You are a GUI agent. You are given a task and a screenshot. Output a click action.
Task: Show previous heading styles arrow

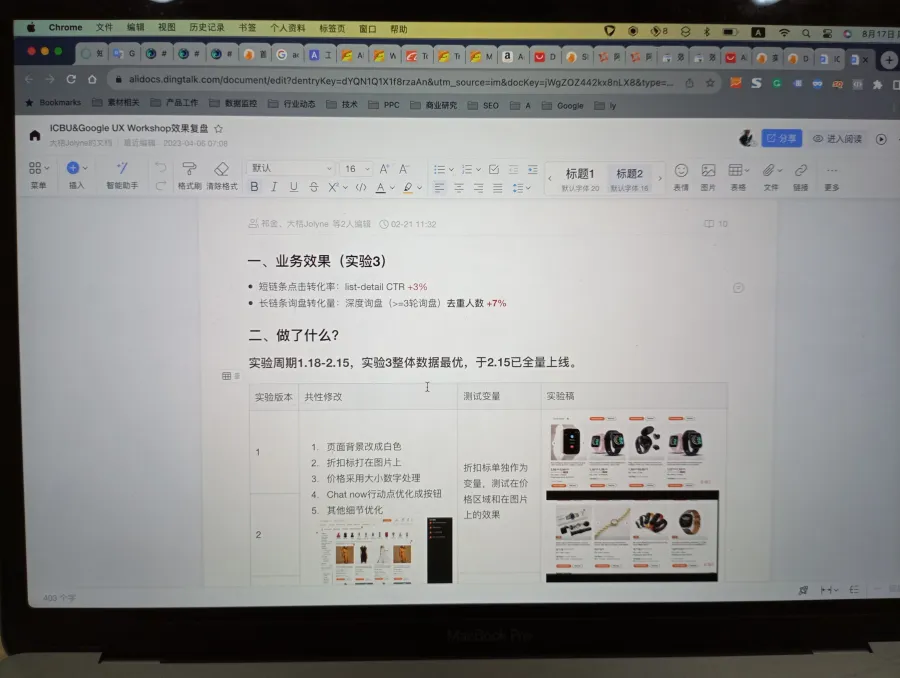[550, 179]
